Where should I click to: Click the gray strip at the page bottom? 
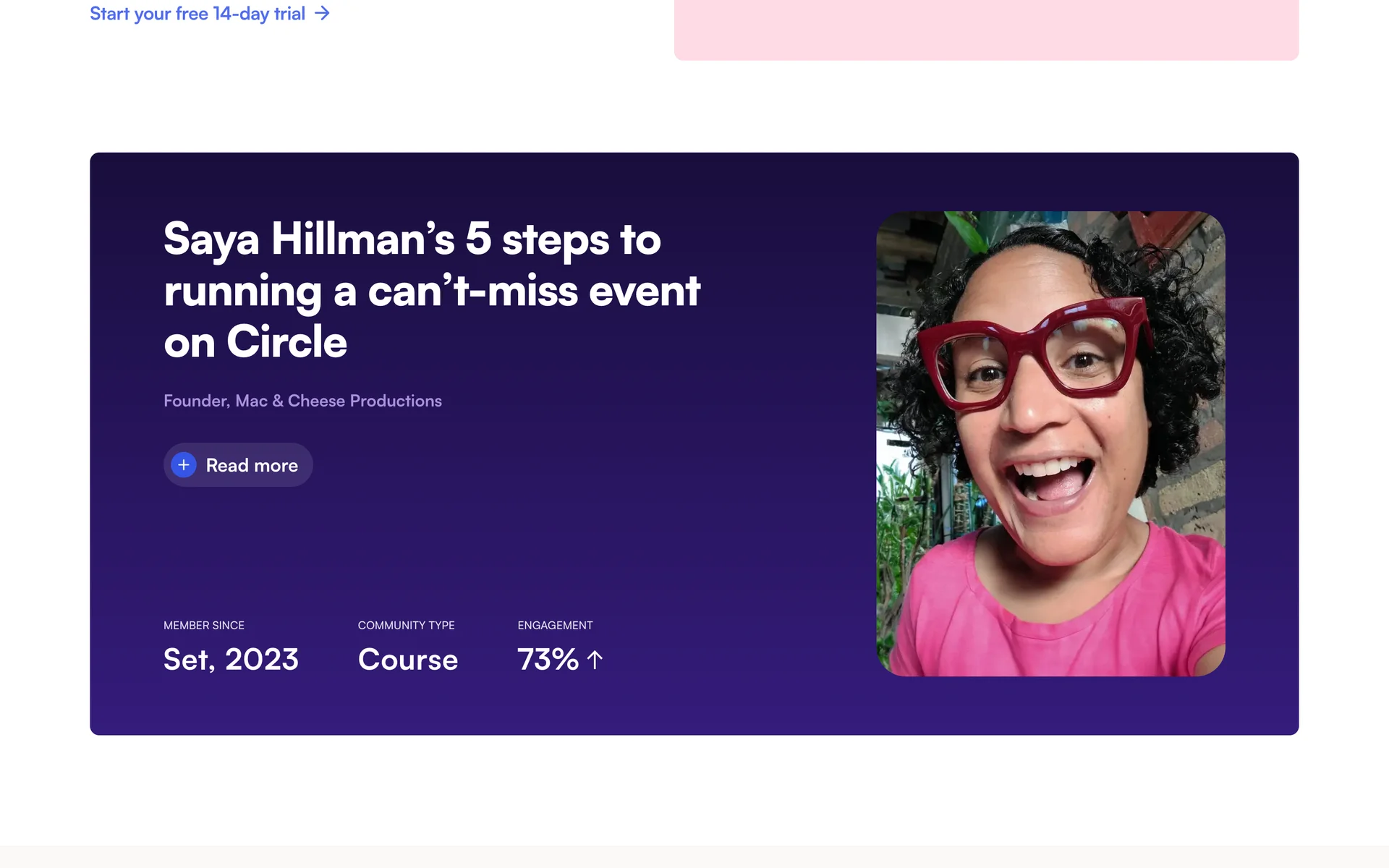tap(694, 857)
